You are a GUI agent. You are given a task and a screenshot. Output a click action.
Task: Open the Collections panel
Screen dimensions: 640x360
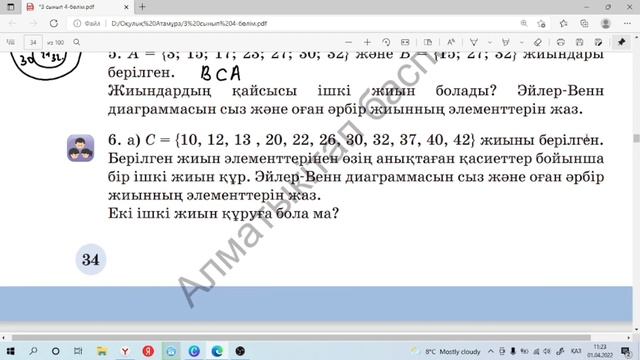pos(584,23)
